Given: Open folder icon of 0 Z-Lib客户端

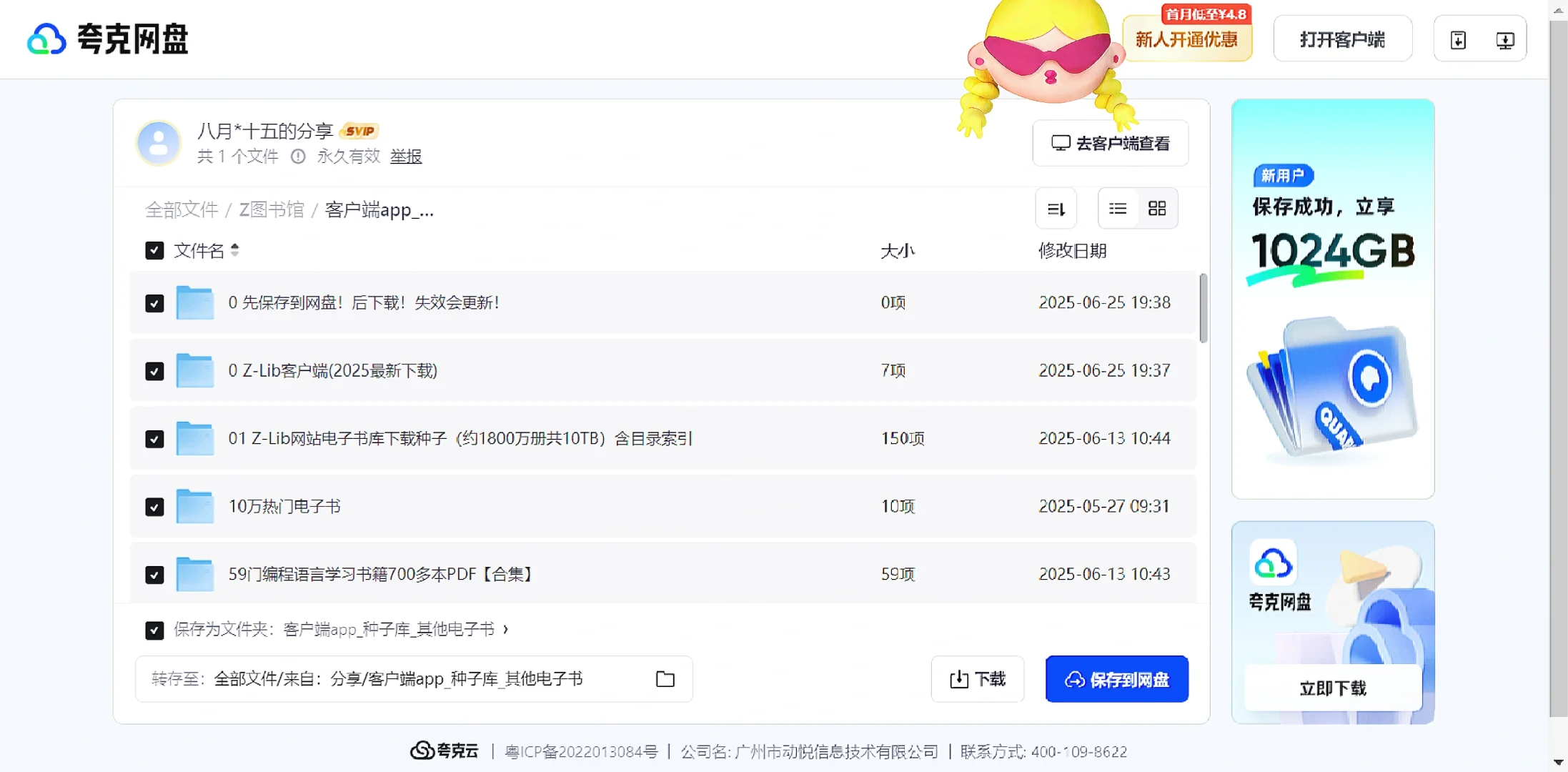Looking at the screenshot, I should coord(194,370).
